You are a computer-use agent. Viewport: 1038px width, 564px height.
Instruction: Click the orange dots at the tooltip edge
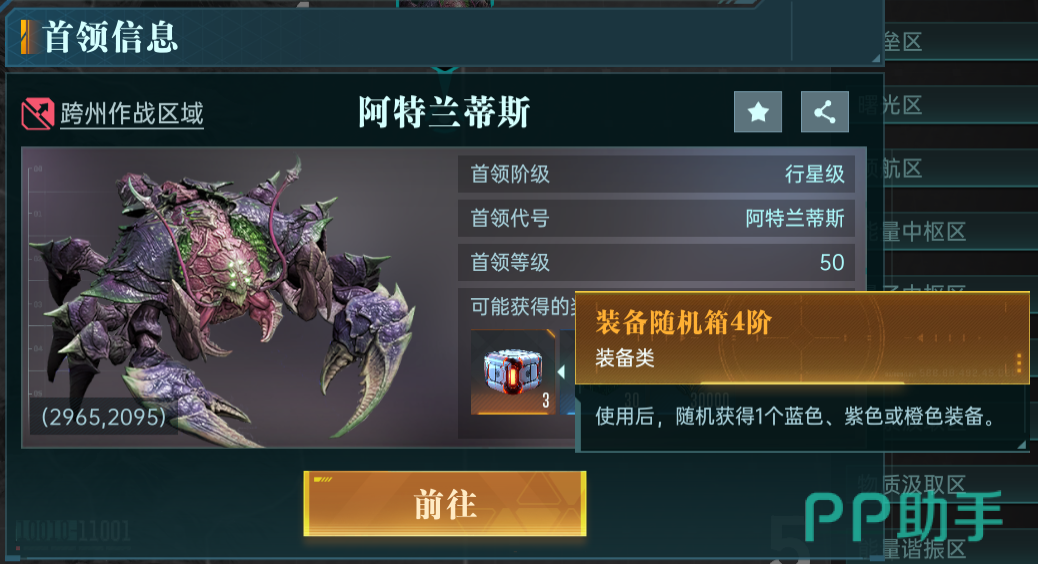pyautogui.click(x=1018, y=362)
